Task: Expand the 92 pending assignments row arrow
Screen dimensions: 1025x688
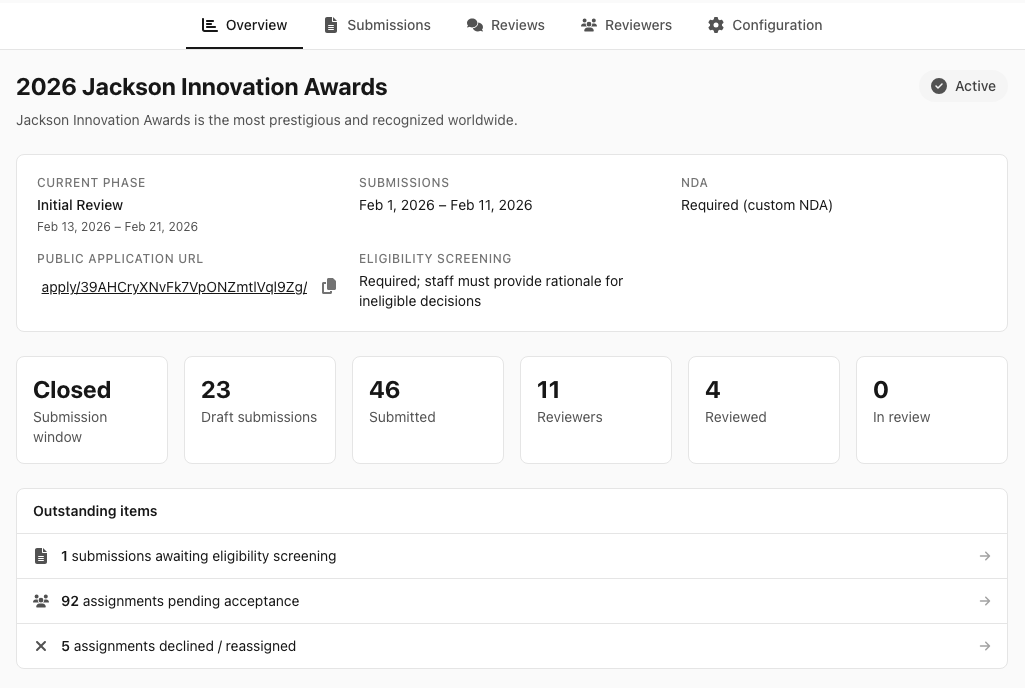Action: pos(985,600)
